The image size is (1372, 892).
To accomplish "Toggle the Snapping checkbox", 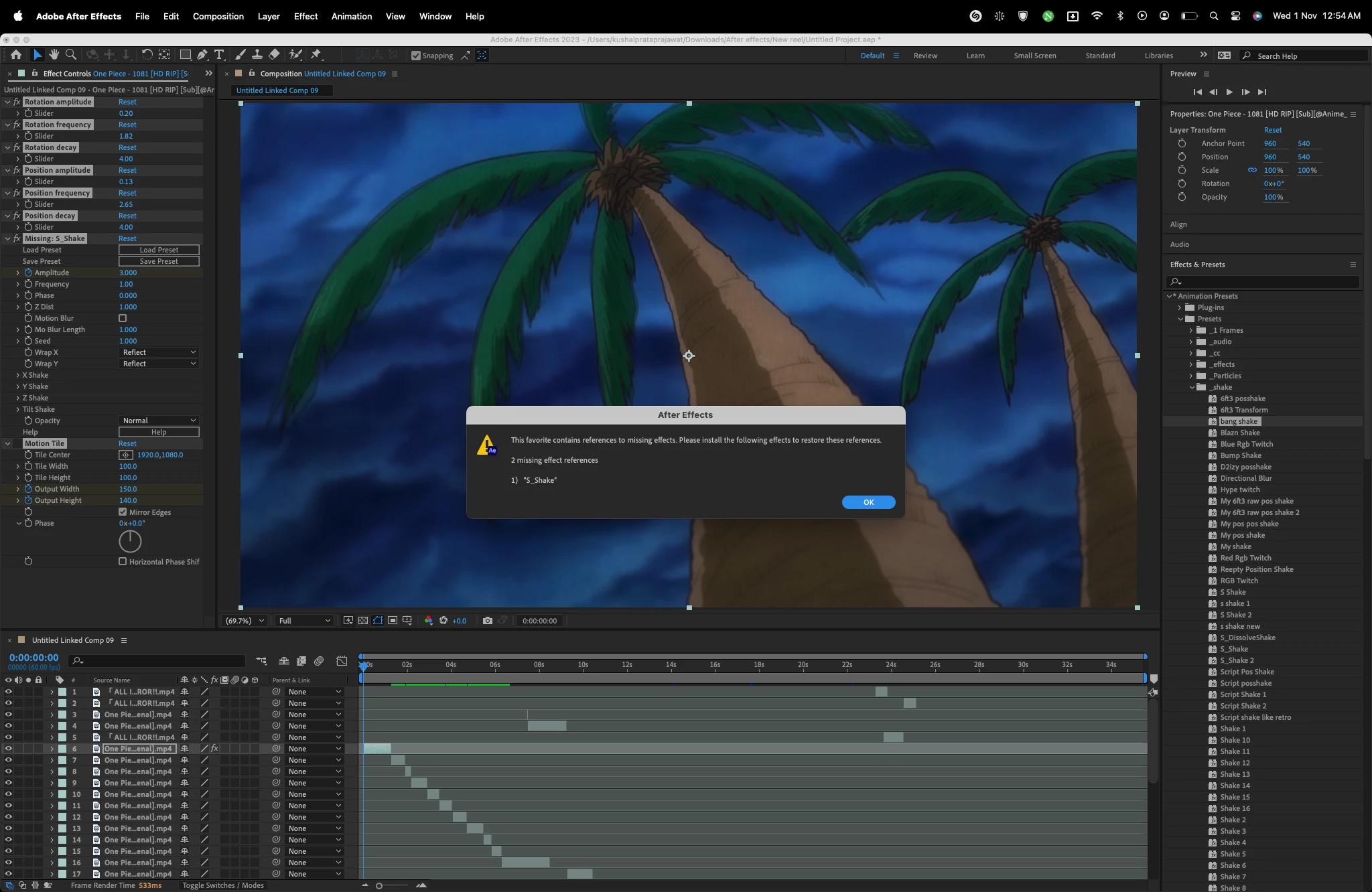I will point(416,56).
